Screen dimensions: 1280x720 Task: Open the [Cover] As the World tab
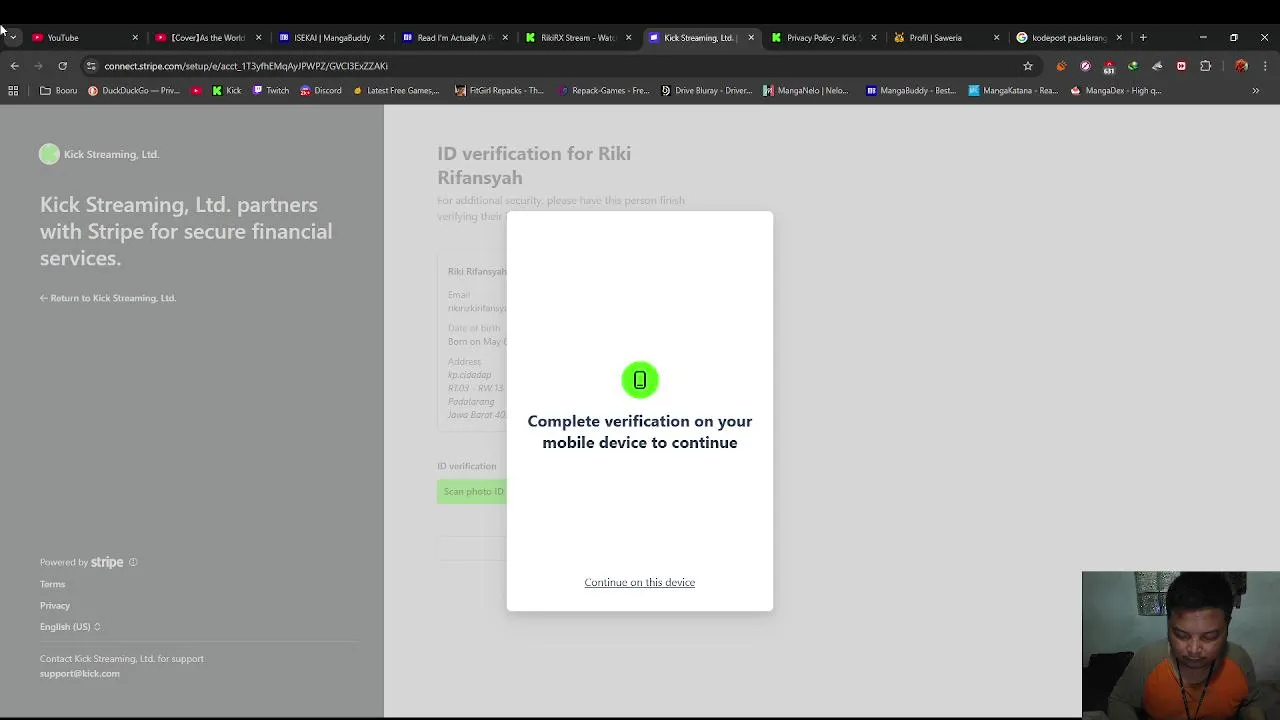pos(207,38)
